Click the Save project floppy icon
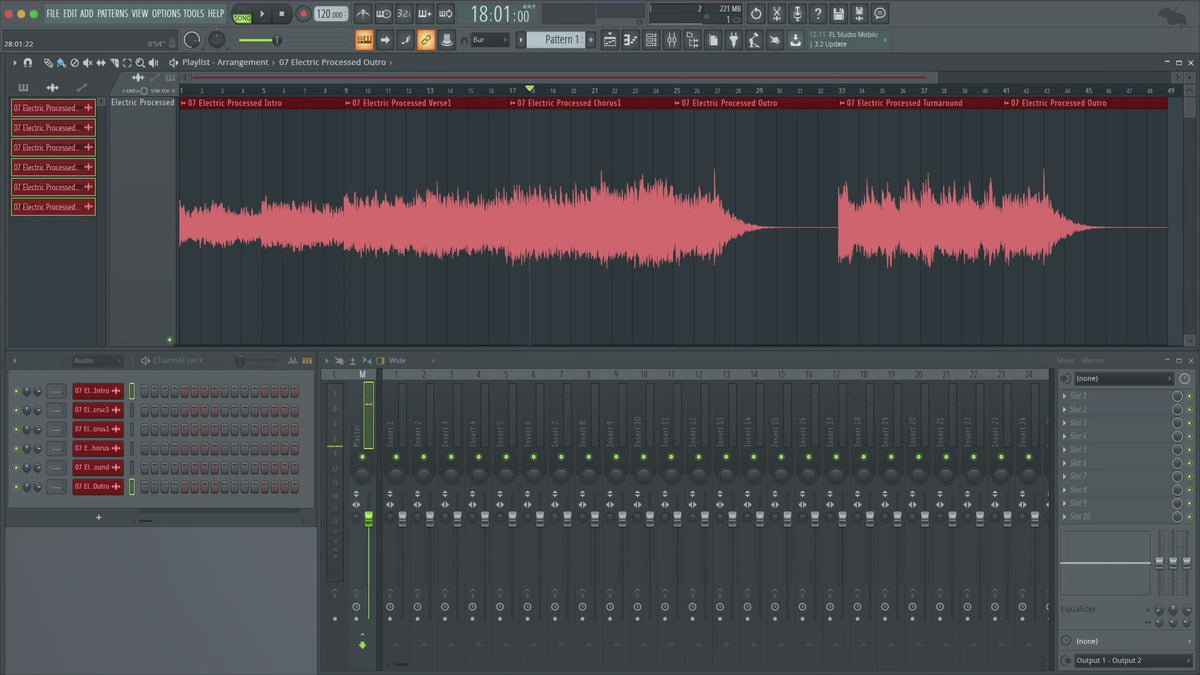Viewport: 1200px width, 675px height. [838, 14]
